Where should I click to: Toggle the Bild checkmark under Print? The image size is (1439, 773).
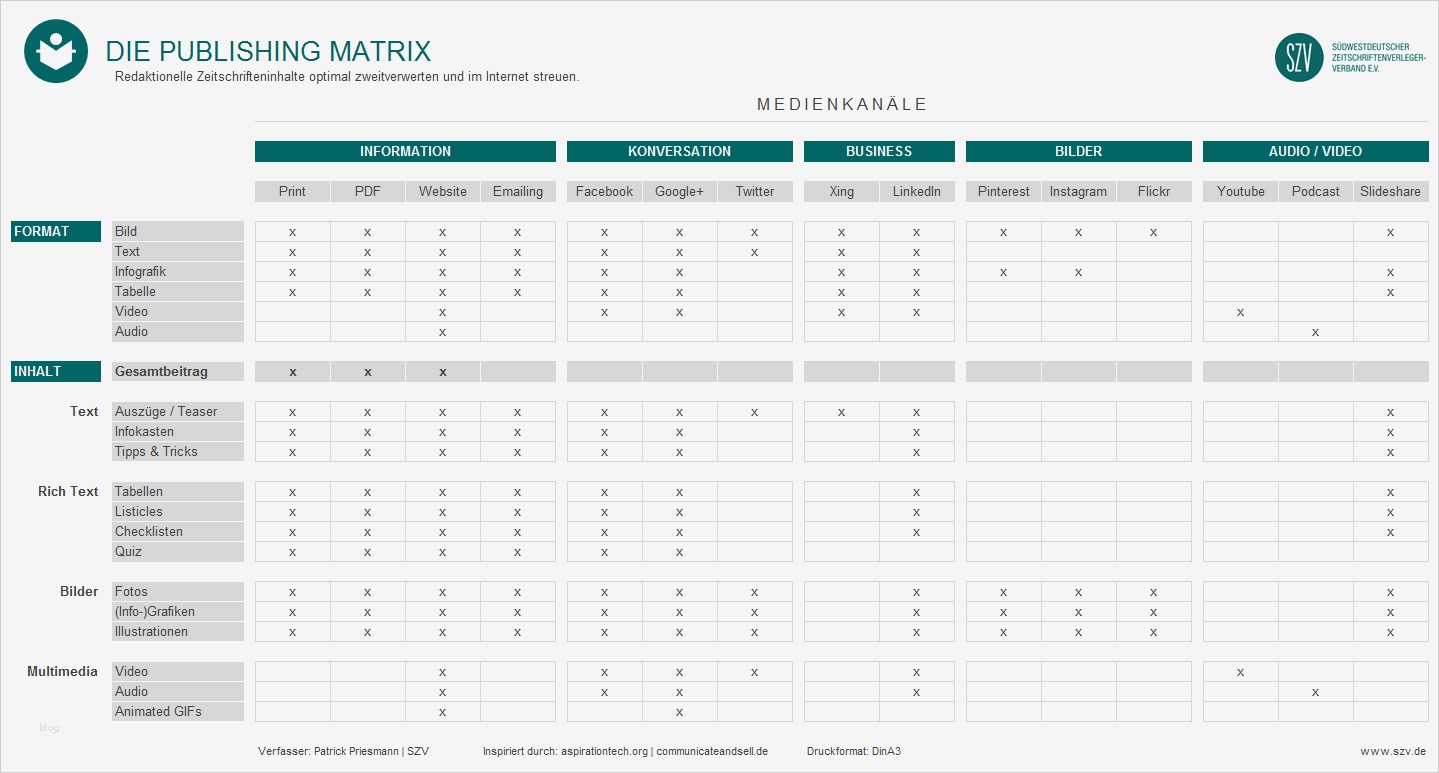pos(292,231)
